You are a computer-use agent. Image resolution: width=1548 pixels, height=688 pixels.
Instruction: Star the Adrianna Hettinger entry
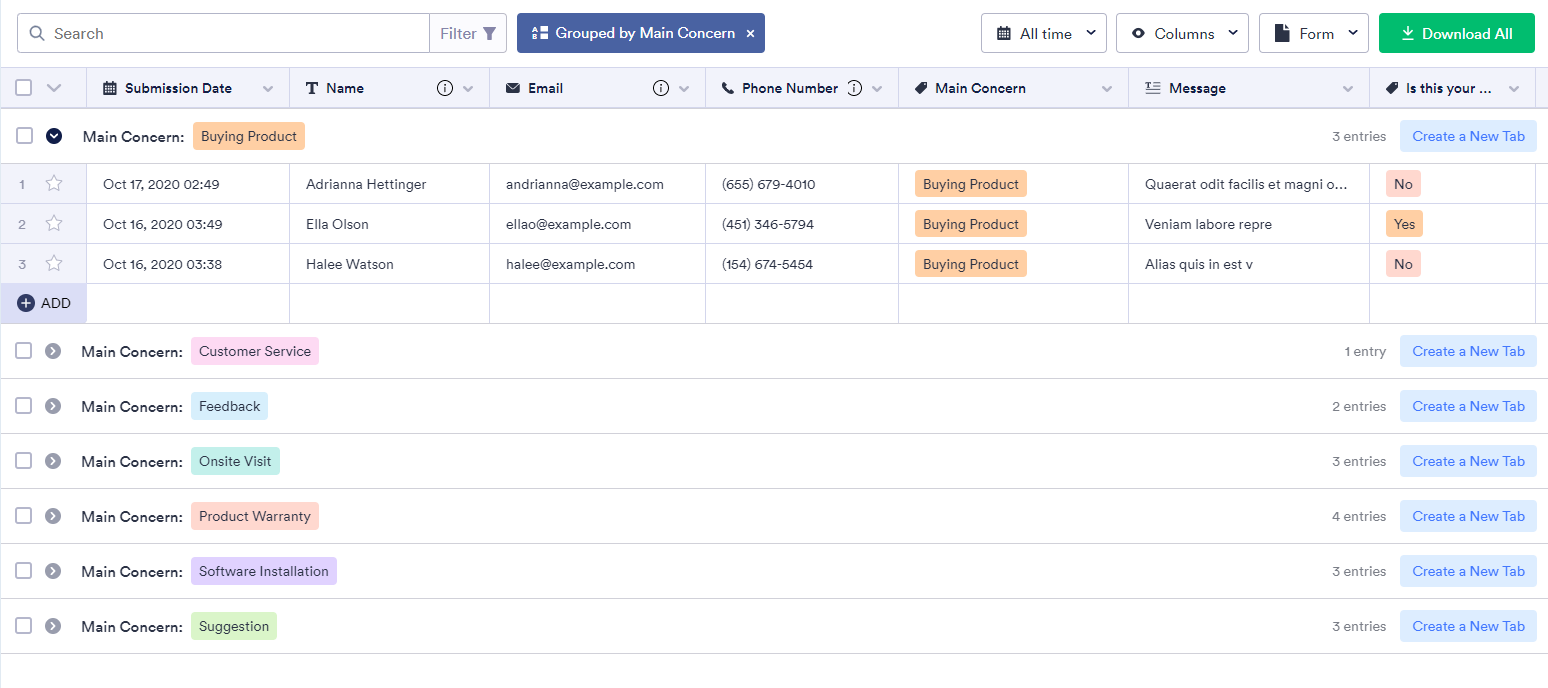click(x=54, y=184)
